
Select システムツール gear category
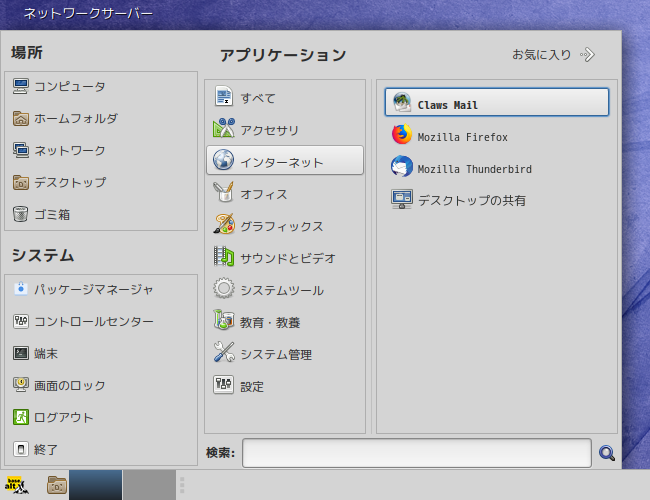285,289
